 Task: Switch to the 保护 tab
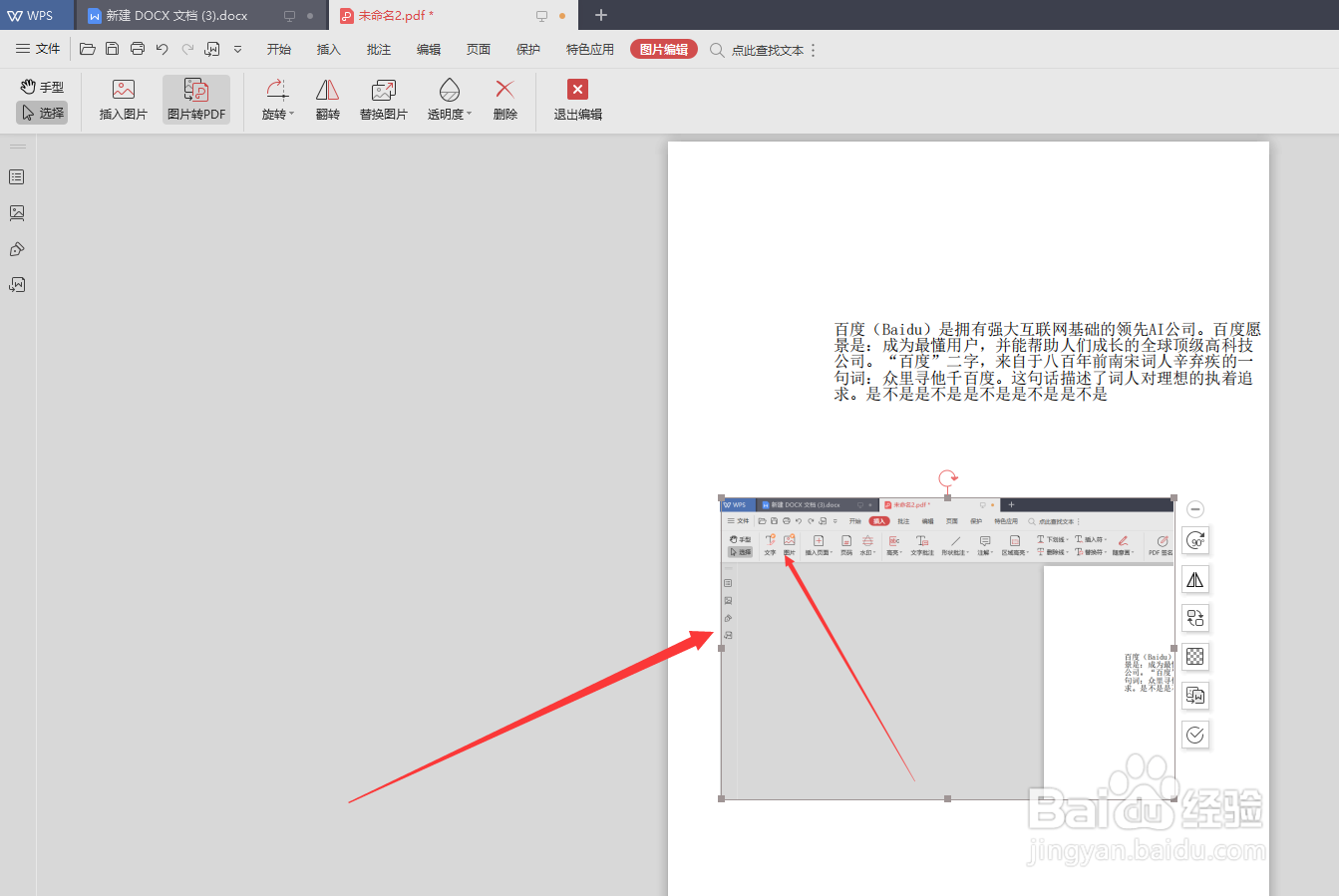point(528,49)
